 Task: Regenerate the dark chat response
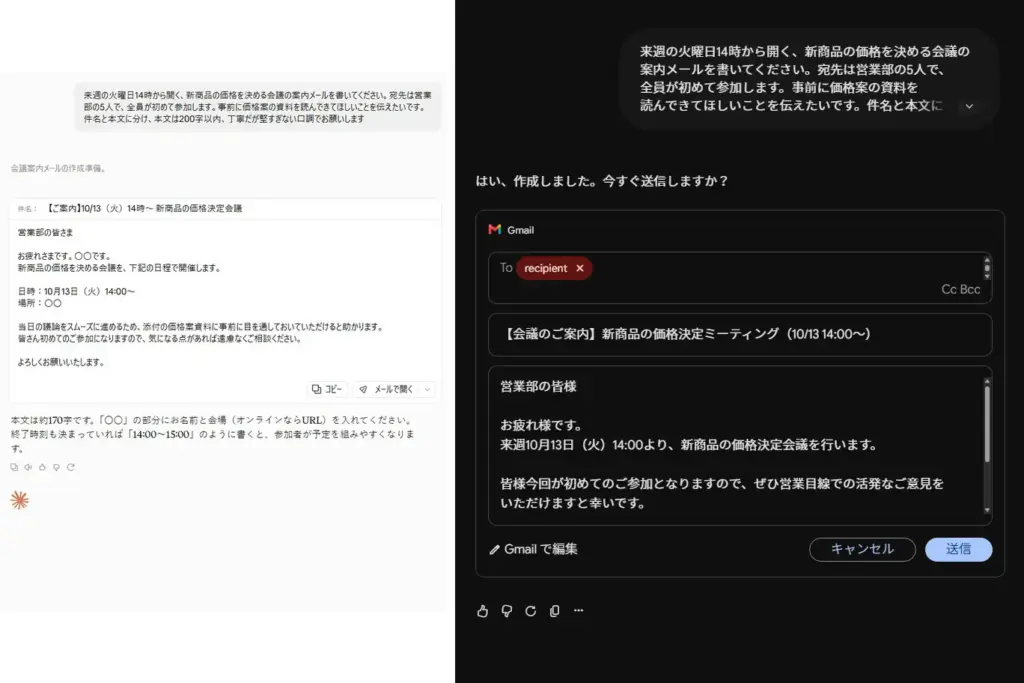pyautogui.click(x=530, y=611)
